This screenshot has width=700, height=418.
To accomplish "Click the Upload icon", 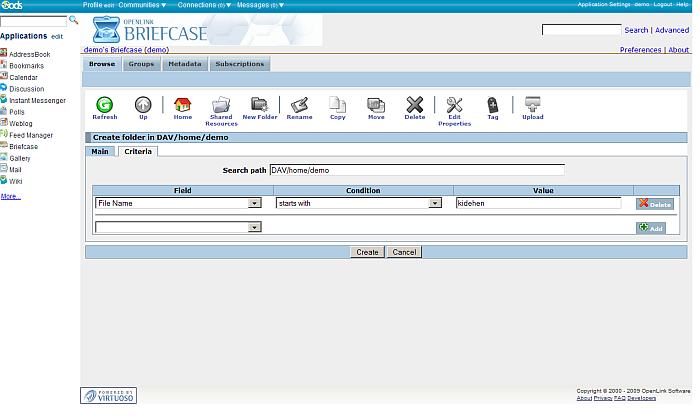I will [x=532, y=104].
